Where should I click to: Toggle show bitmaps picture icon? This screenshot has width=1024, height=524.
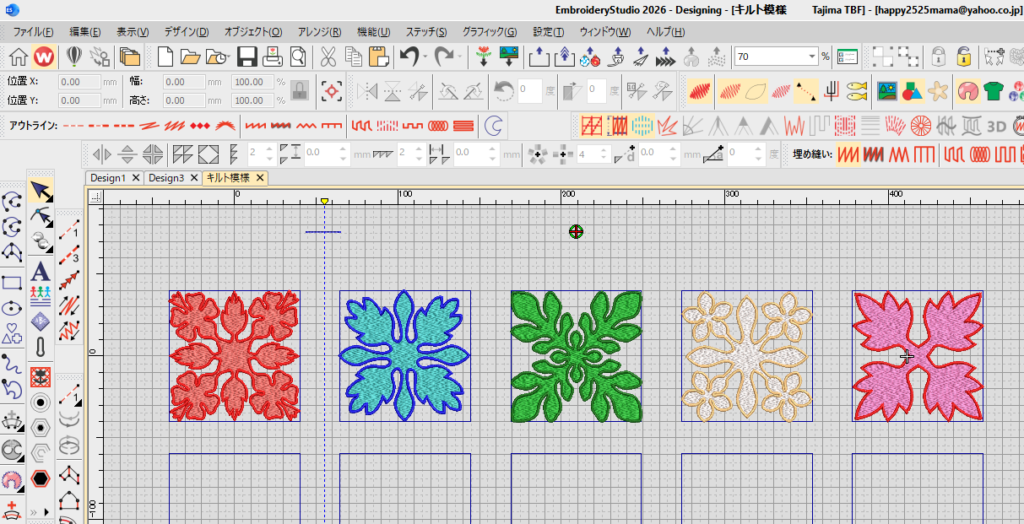[886, 91]
